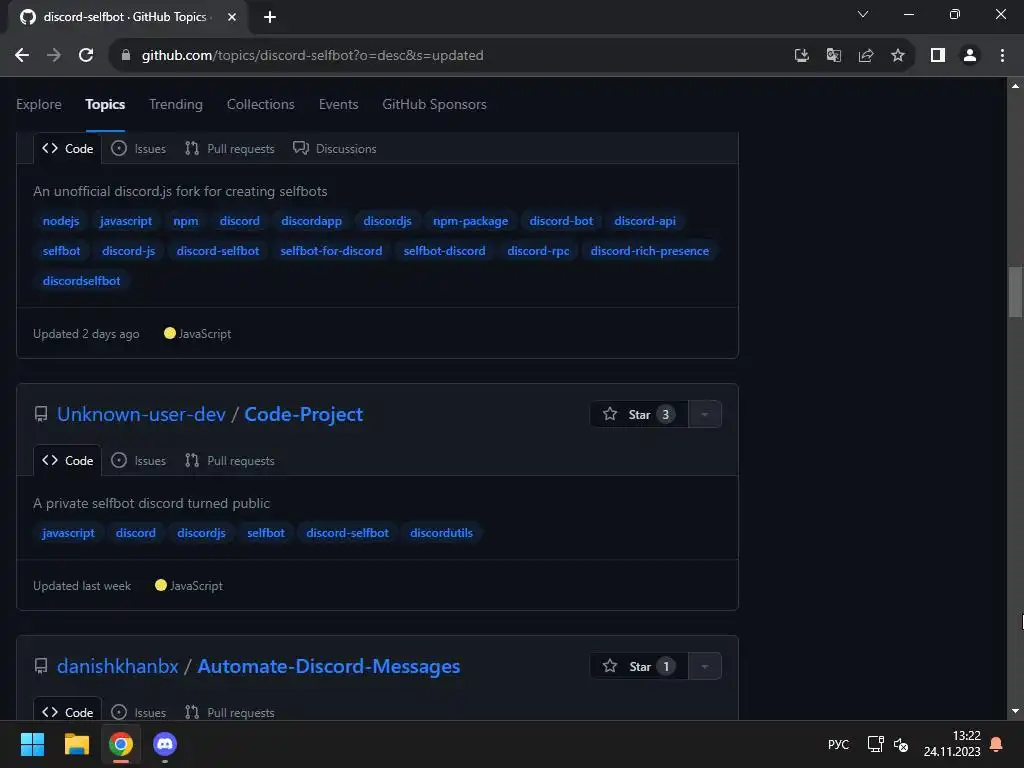Screen dimensions: 1024x768
Task: Open the discordselfbot topic tag
Action: click(81, 281)
